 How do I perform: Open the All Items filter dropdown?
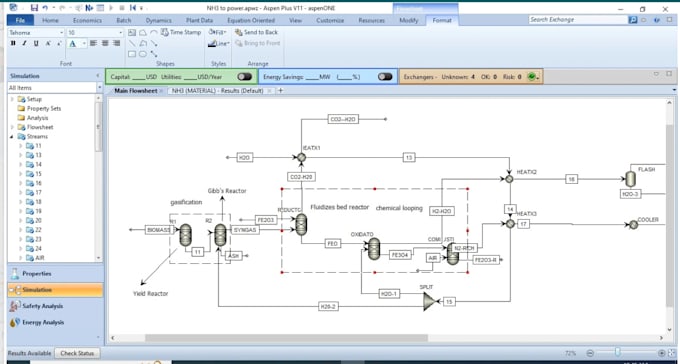click(x=99, y=88)
